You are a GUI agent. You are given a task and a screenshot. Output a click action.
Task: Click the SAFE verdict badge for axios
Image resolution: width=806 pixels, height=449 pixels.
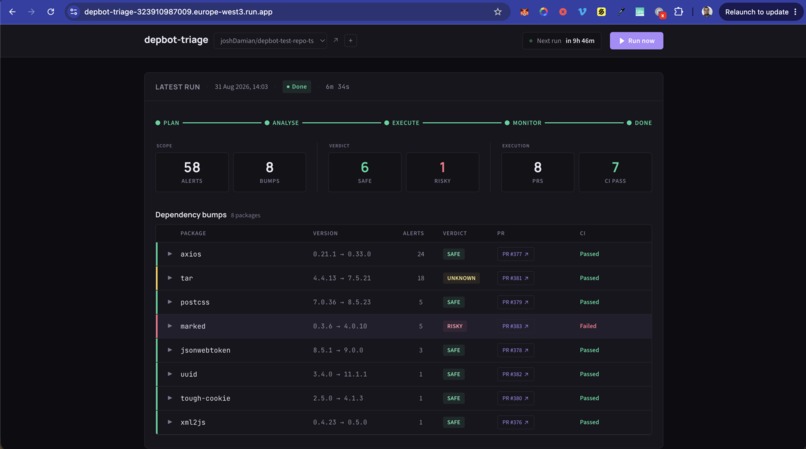453,254
